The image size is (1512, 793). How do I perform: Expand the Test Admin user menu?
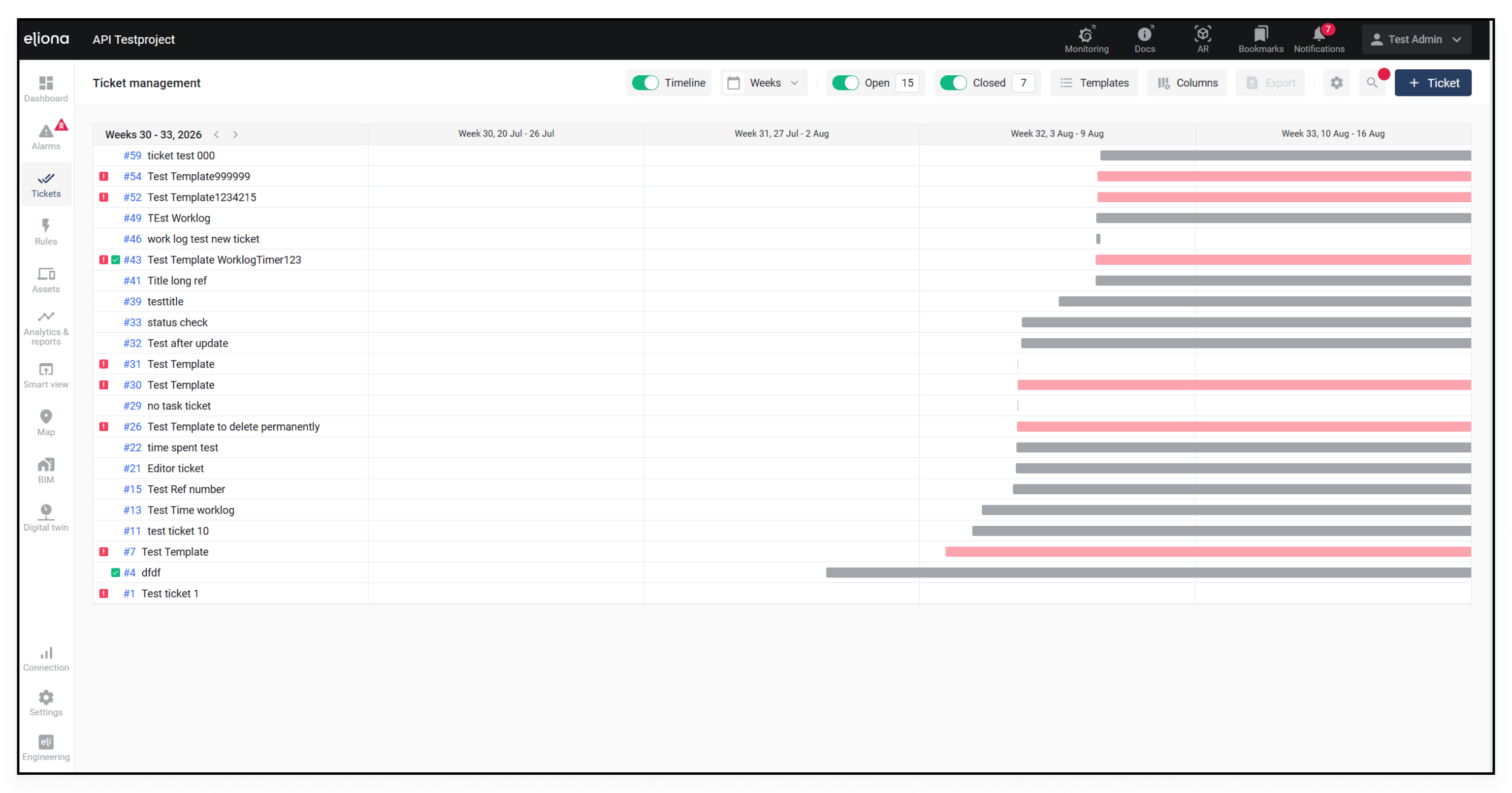(1416, 39)
